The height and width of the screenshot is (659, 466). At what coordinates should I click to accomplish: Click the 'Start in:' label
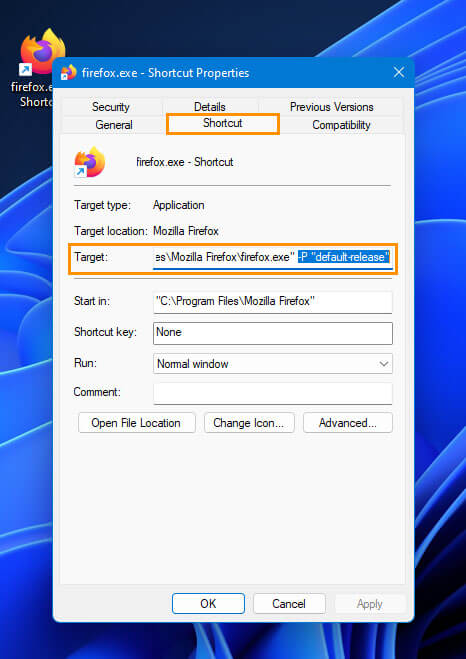(92, 301)
